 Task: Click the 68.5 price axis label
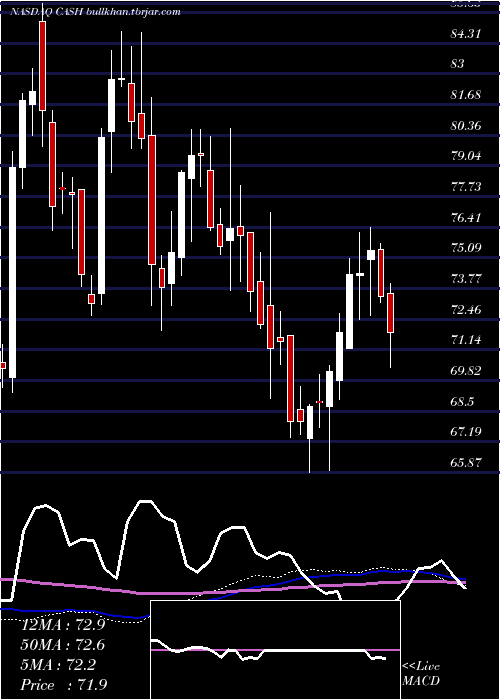(462, 402)
